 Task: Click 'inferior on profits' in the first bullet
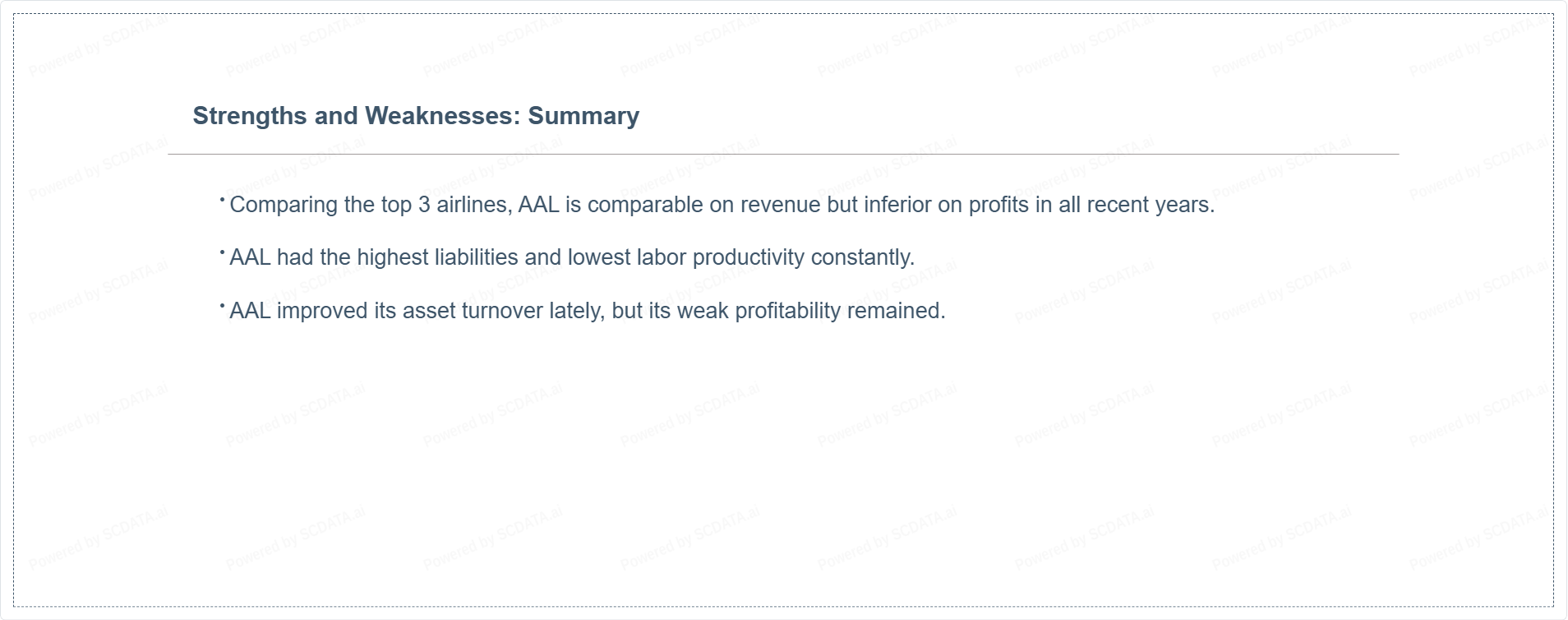point(947,205)
